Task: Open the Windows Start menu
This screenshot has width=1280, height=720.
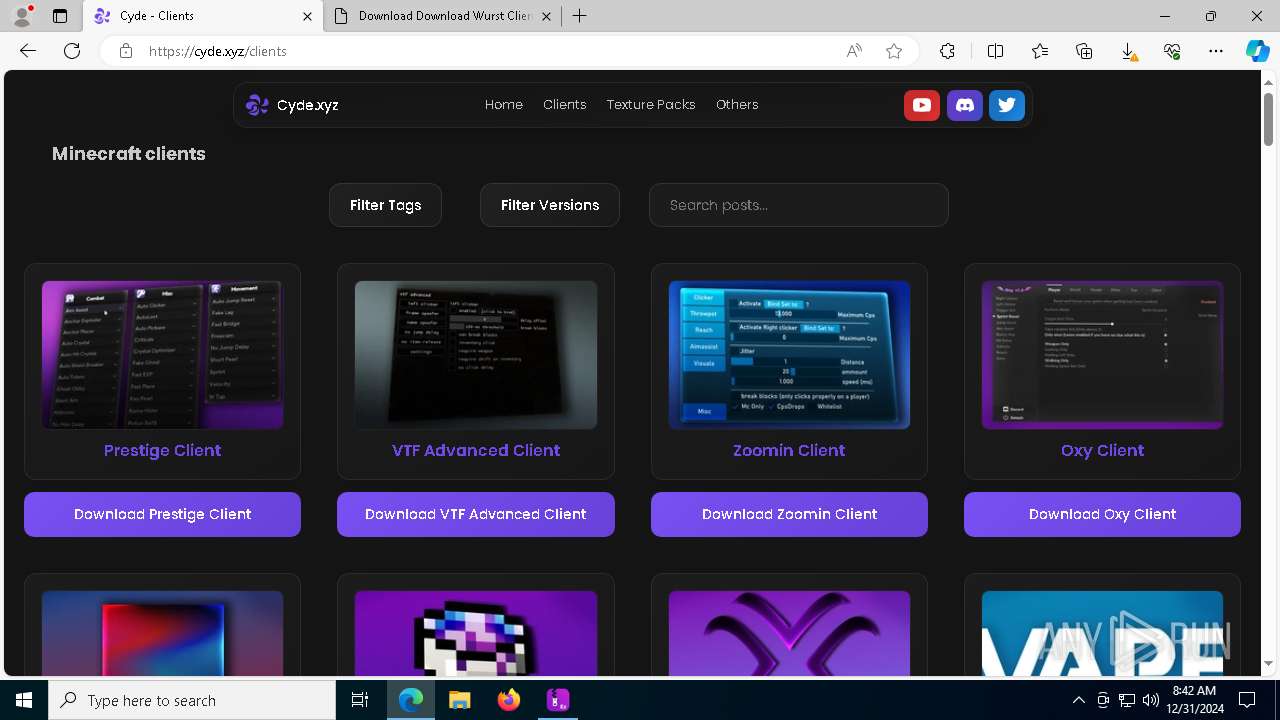Action: point(24,700)
